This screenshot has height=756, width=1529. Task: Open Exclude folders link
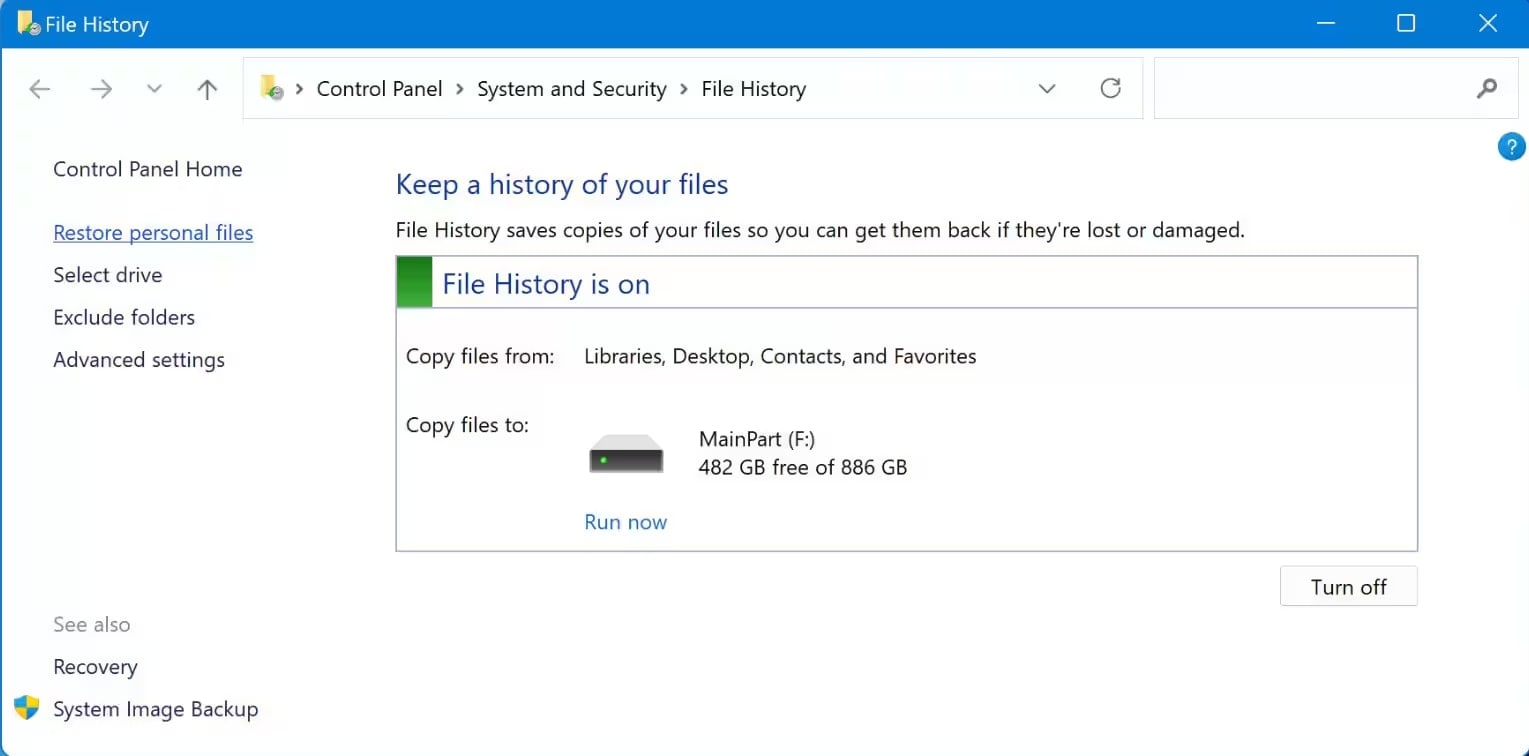(124, 317)
